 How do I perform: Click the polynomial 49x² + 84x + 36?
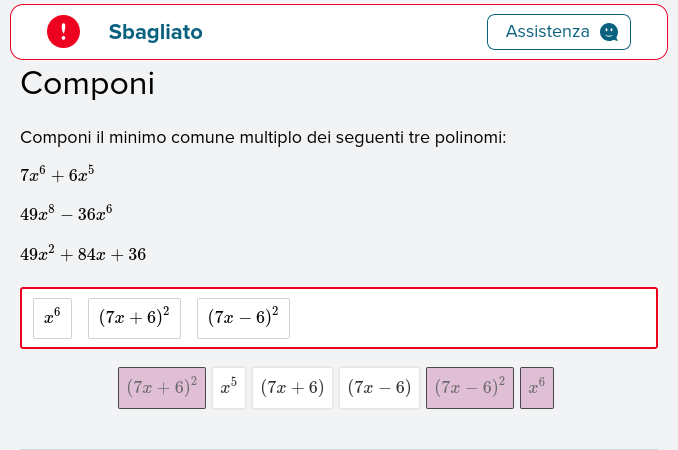click(83, 253)
